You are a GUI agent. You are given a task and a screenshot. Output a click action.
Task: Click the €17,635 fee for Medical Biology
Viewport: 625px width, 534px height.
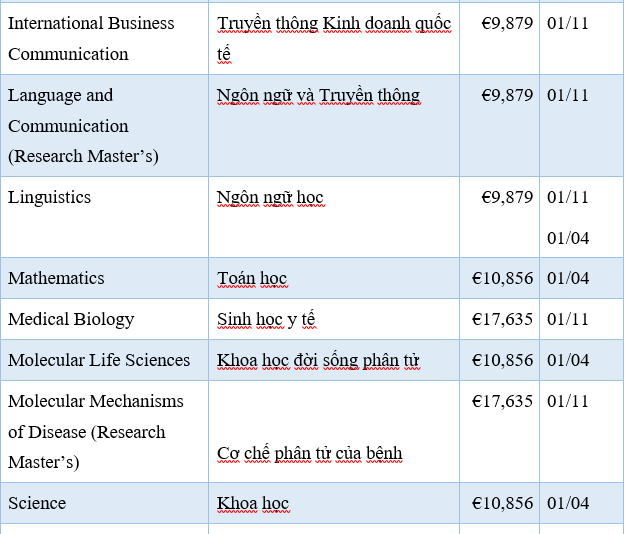[502, 319]
